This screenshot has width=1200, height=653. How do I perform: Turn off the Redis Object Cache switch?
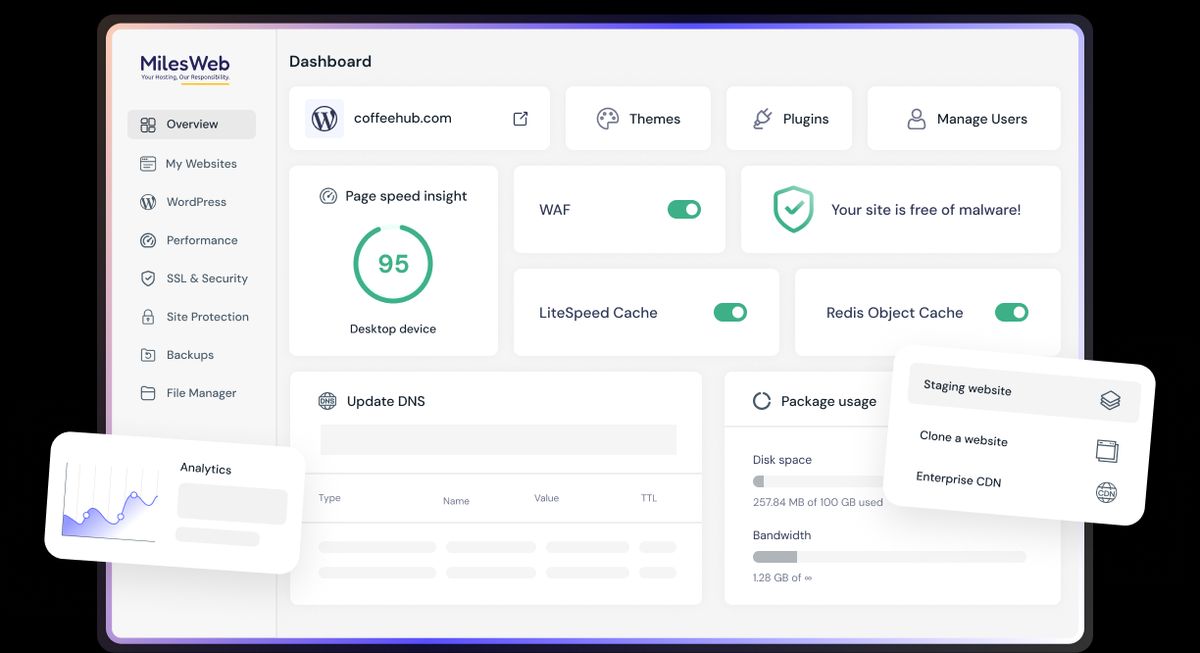click(x=1012, y=312)
